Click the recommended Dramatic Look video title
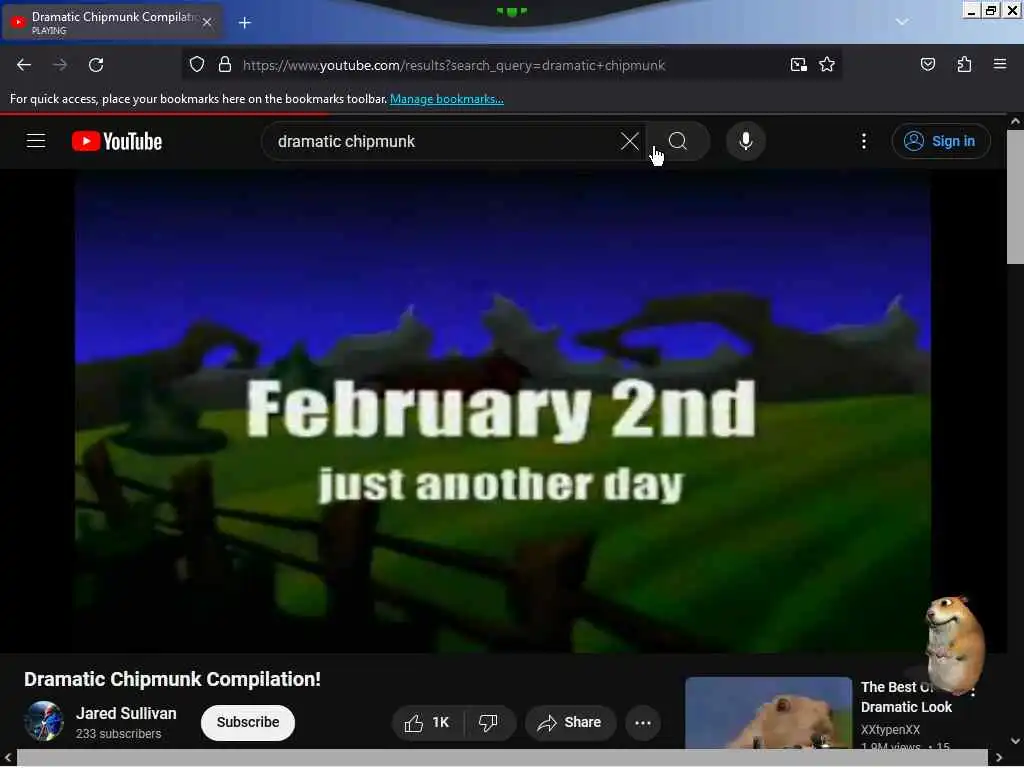Viewport: 1024px width, 768px height. click(x=906, y=697)
